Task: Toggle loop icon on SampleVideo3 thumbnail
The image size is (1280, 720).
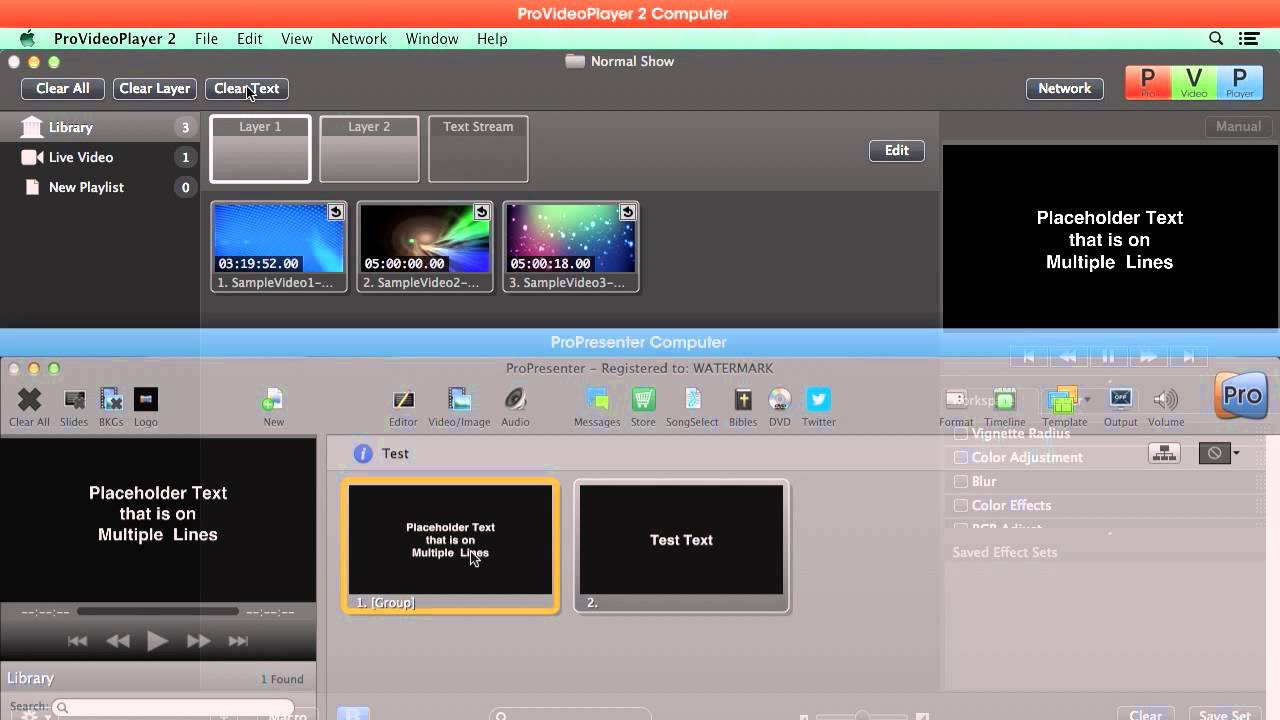Action: [x=627, y=212]
